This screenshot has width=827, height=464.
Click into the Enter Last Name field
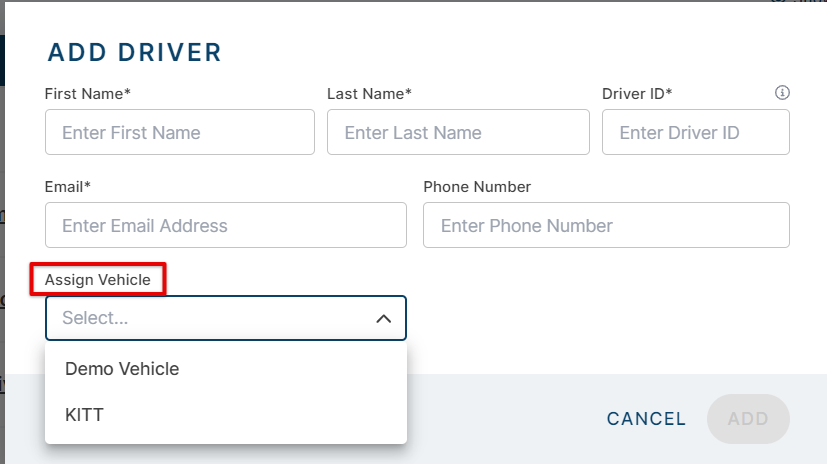(458, 132)
